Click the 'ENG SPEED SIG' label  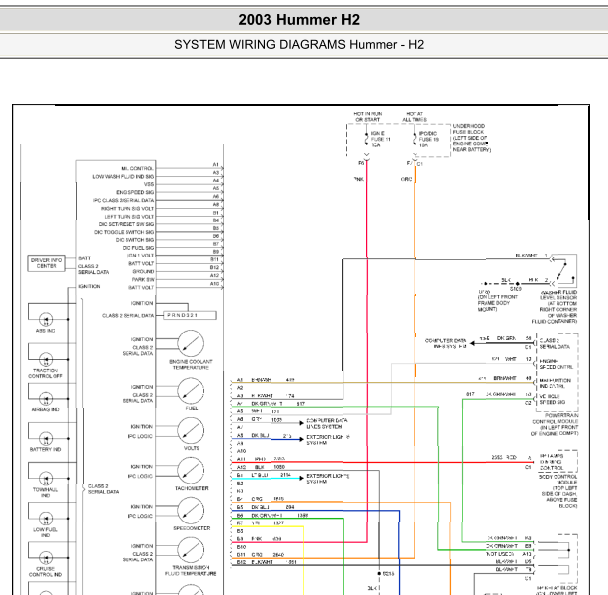click(x=135, y=192)
